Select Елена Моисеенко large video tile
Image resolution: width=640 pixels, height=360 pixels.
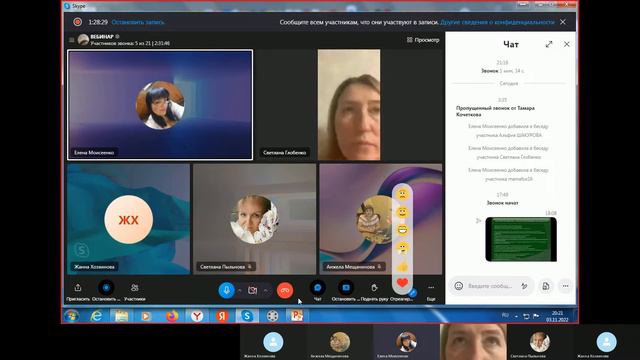(x=160, y=105)
